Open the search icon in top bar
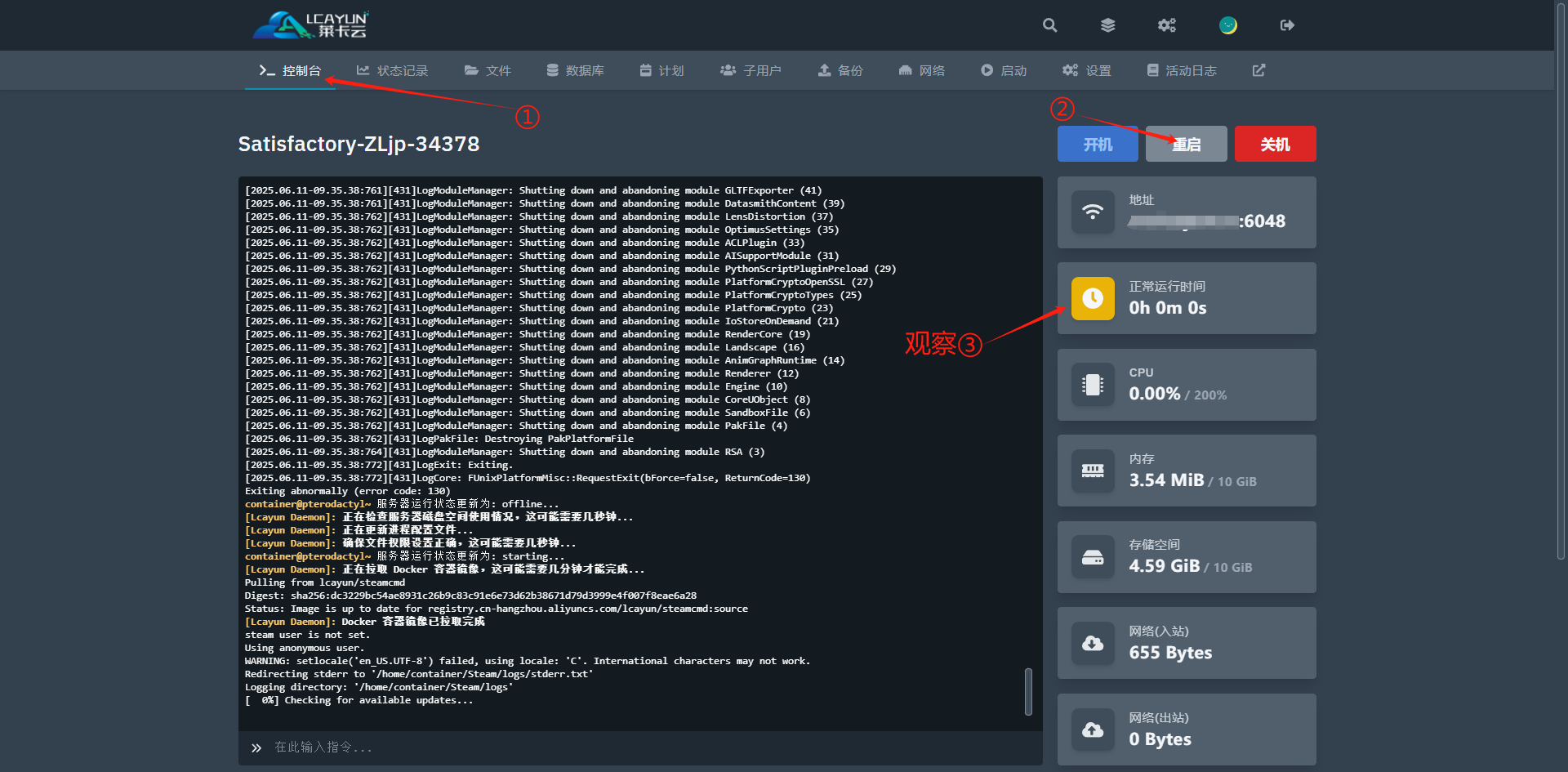This screenshot has height=772, width=1568. [1050, 25]
